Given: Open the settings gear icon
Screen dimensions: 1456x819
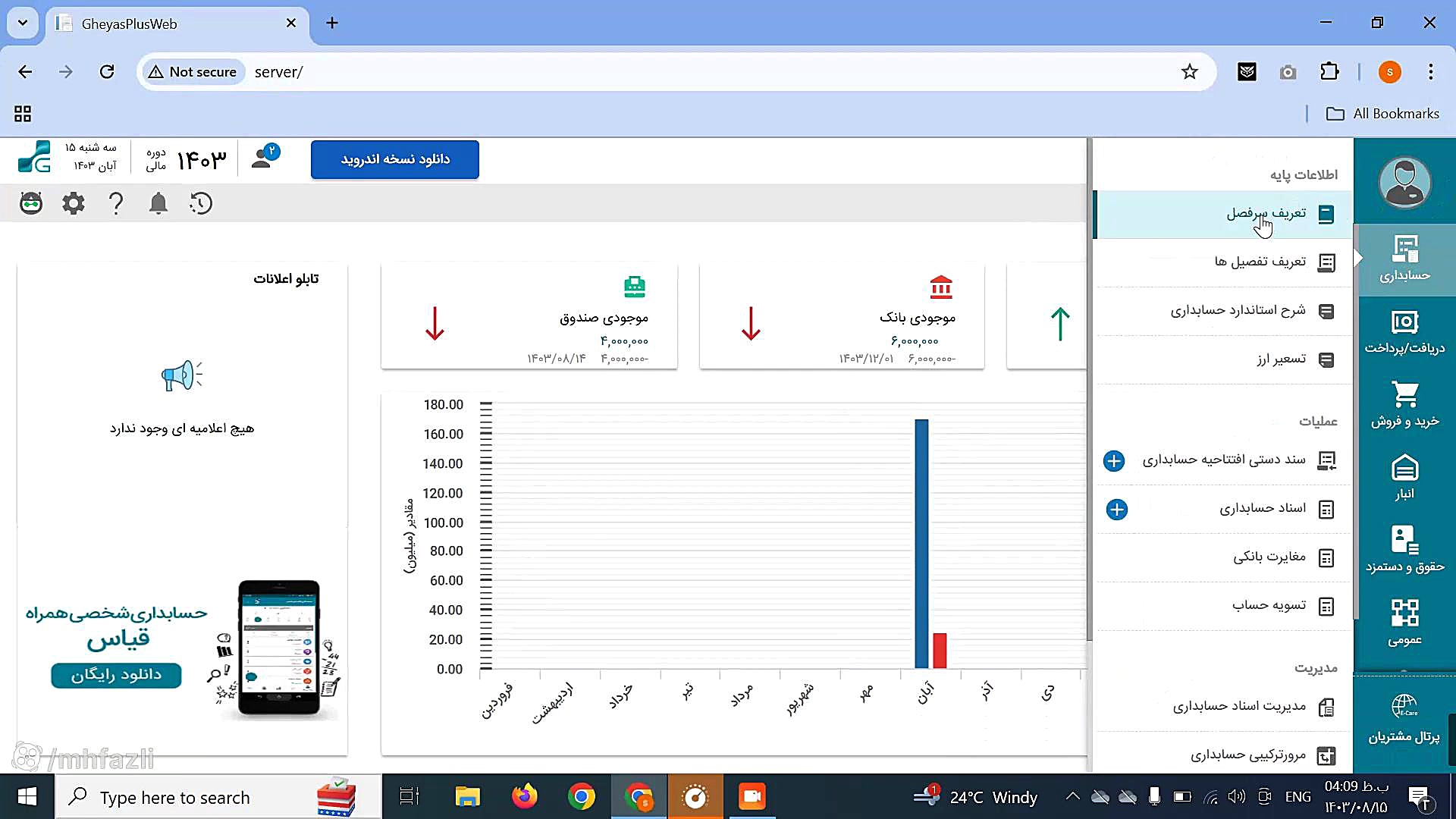Looking at the screenshot, I should [74, 203].
